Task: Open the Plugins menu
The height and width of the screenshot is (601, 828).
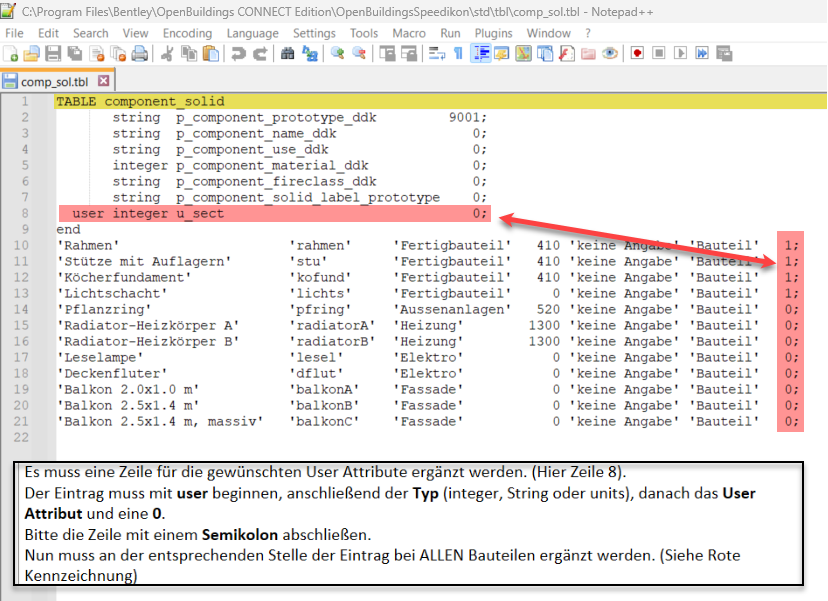Action: pos(493,33)
